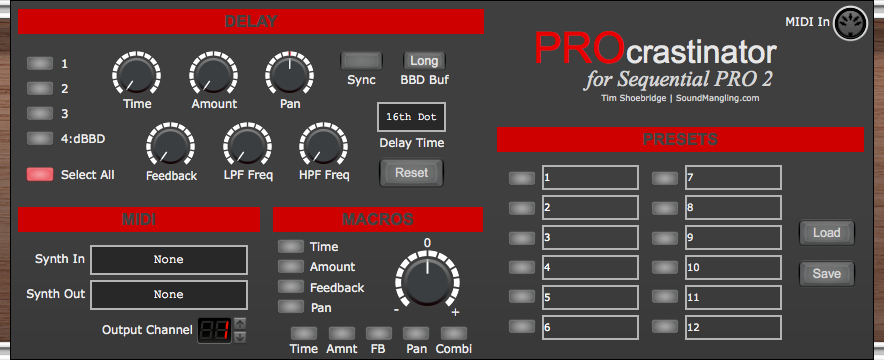Select preset slot 9 button

[x=665, y=238]
